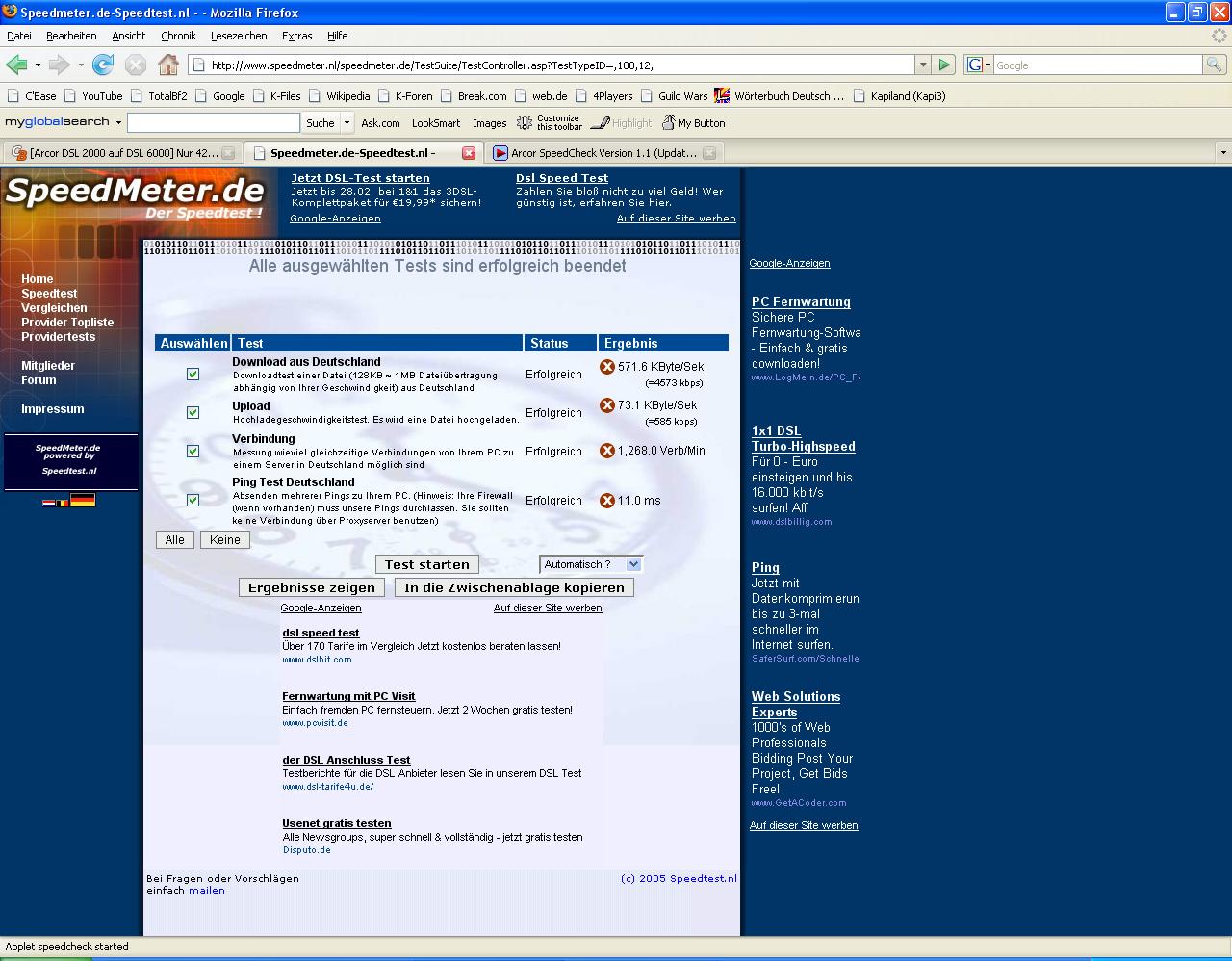Click the Test starten button
This screenshot has width=1232, height=961.
coord(427,564)
